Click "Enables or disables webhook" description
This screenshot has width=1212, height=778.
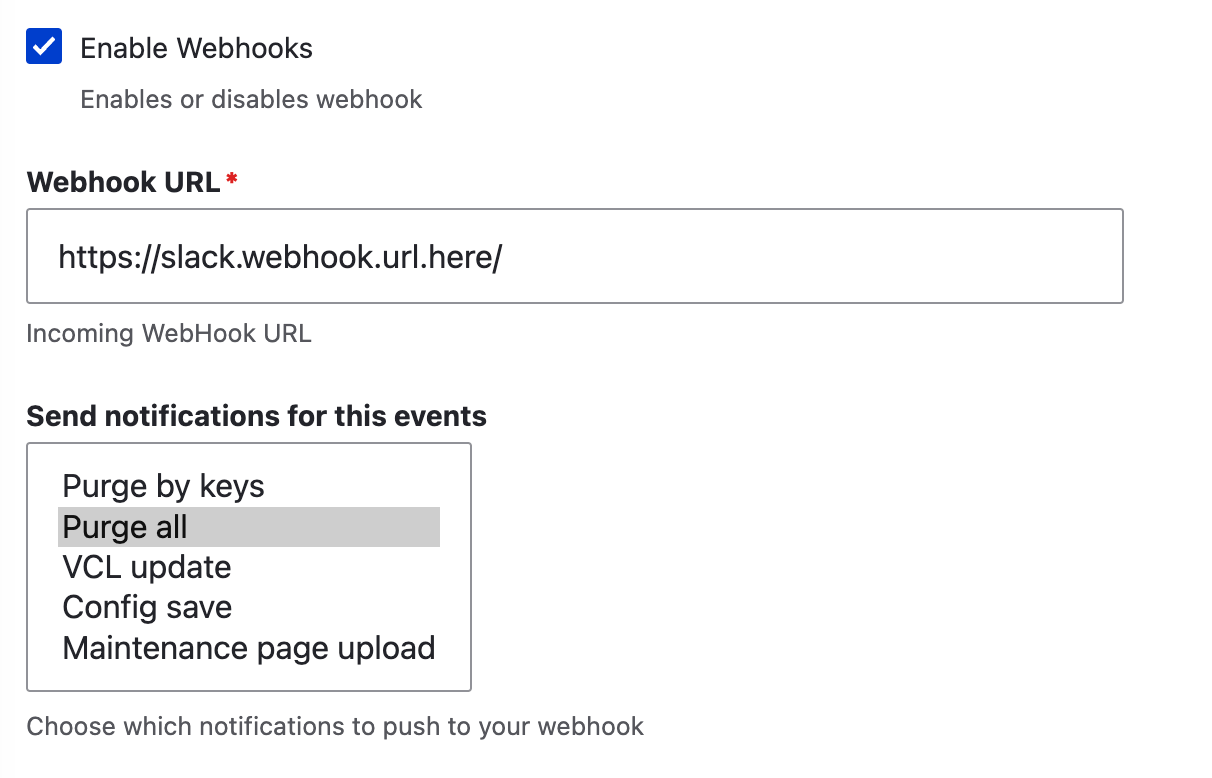point(251,100)
